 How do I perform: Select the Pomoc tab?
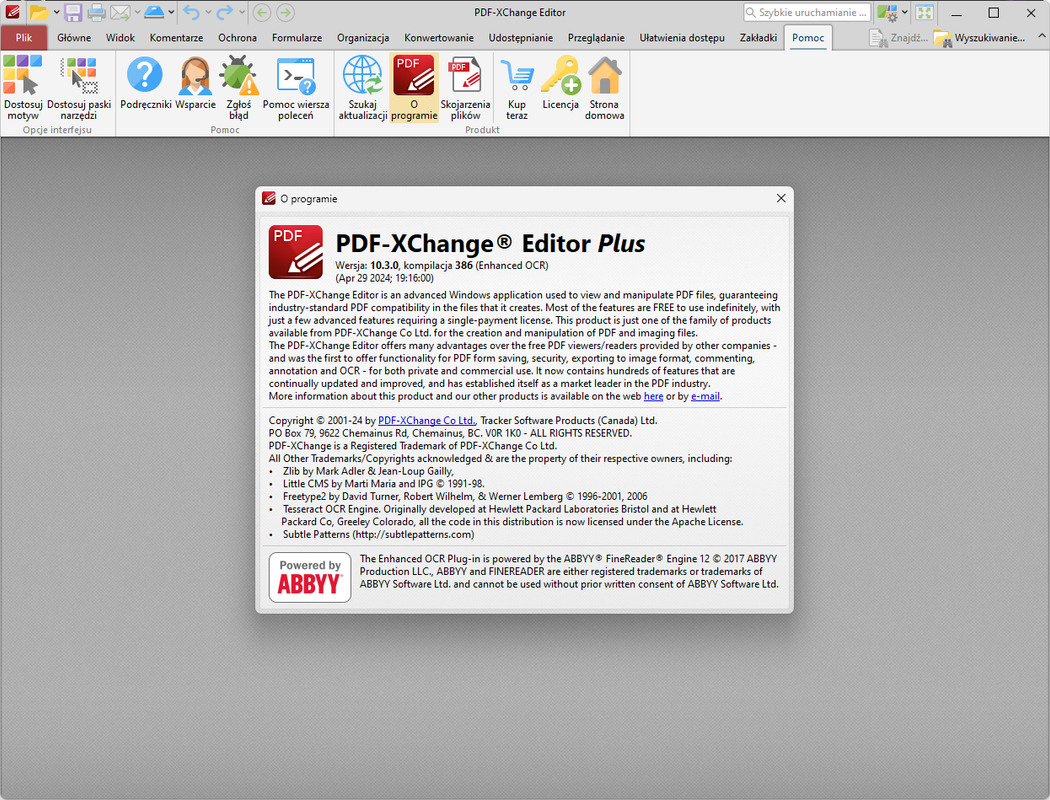pos(808,38)
